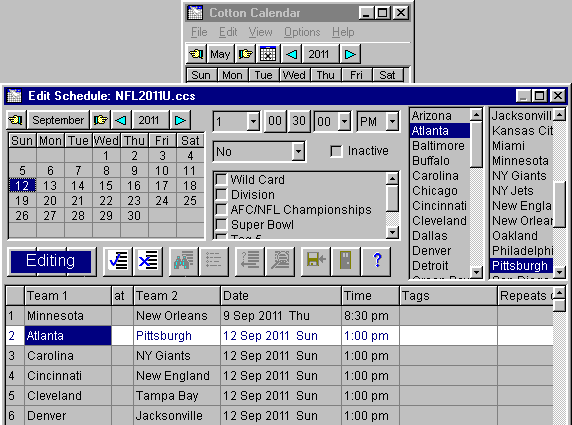The height and width of the screenshot is (425, 572).
Task: Click the door exit icon
Action: pos(345,261)
